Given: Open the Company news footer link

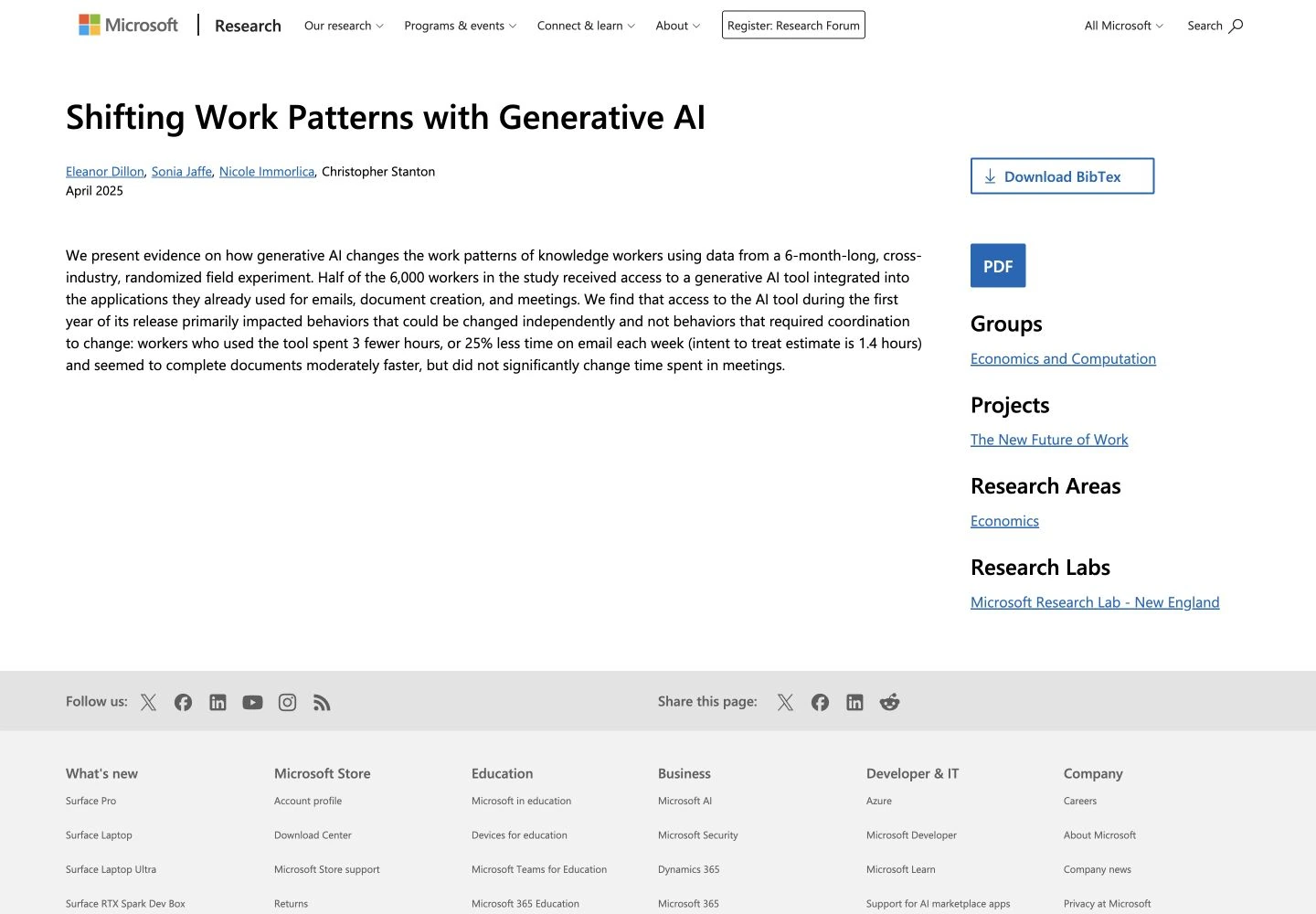Looking at the screenshot, I should [1098, 869].
